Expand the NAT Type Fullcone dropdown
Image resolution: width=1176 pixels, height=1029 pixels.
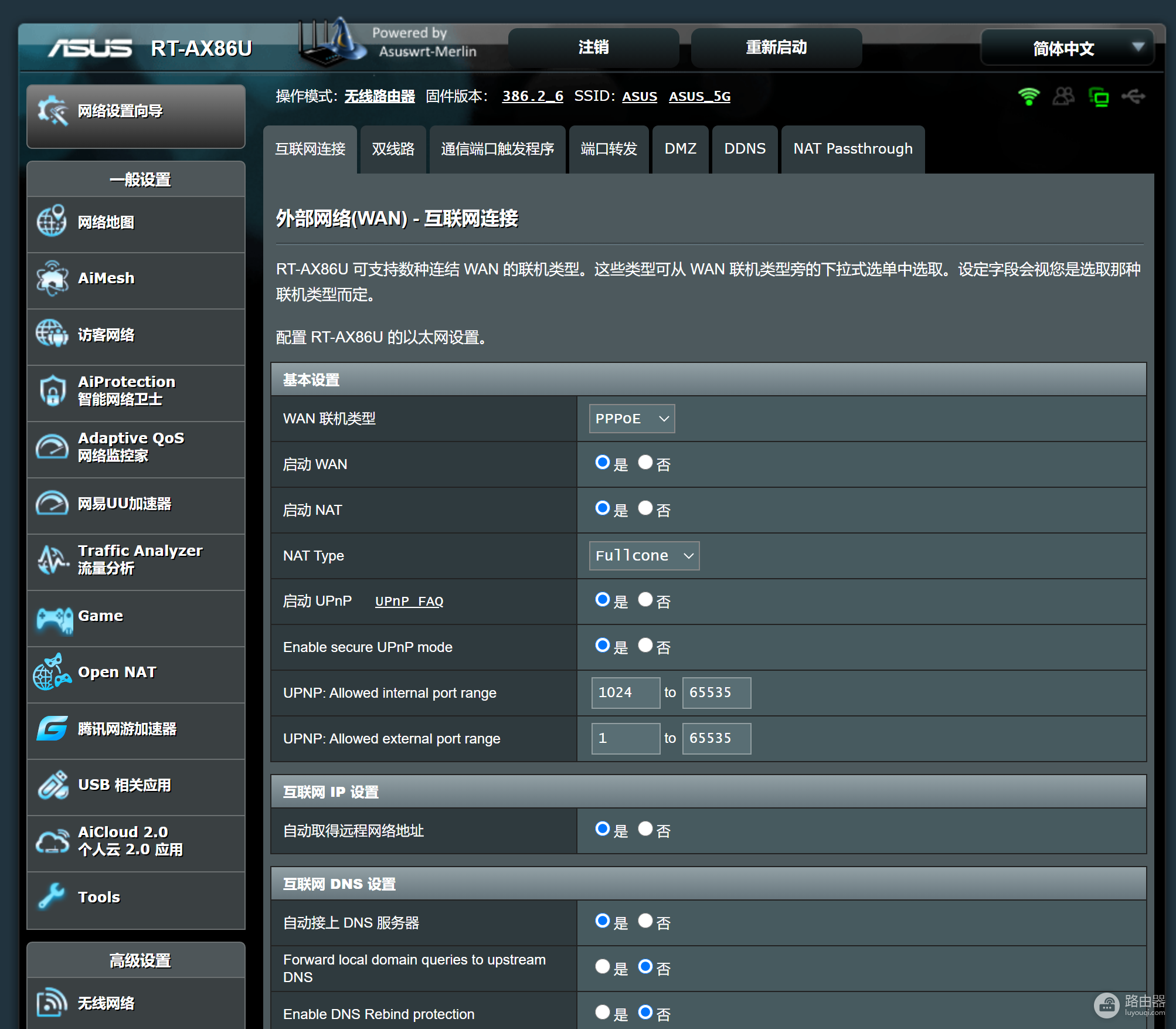click(x=644, y=556)
